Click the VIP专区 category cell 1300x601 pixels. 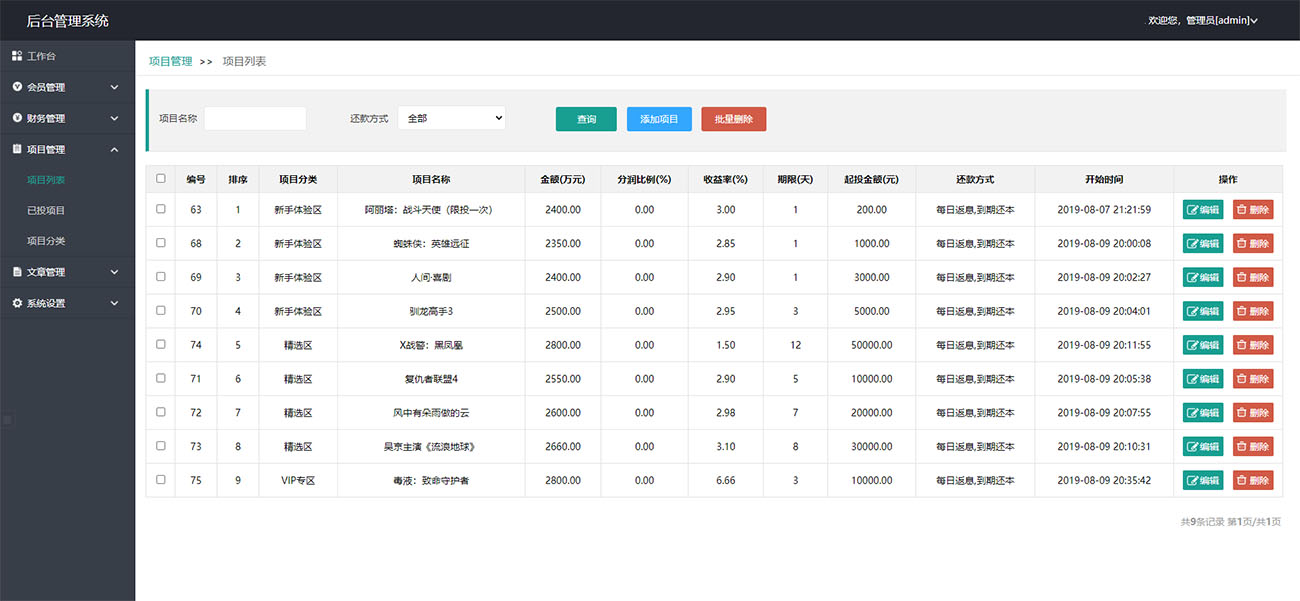[298, 480]
